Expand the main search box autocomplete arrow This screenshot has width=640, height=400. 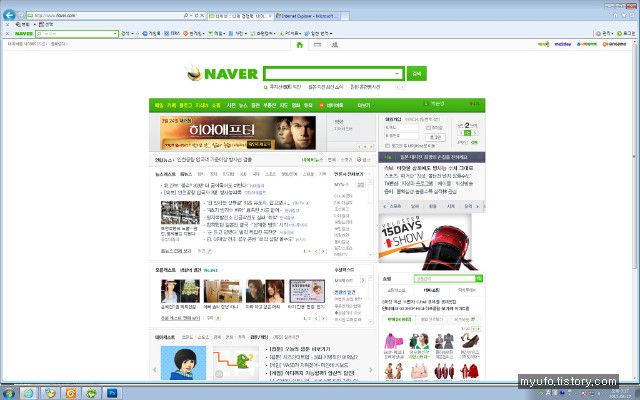click(x=397, y=74)
